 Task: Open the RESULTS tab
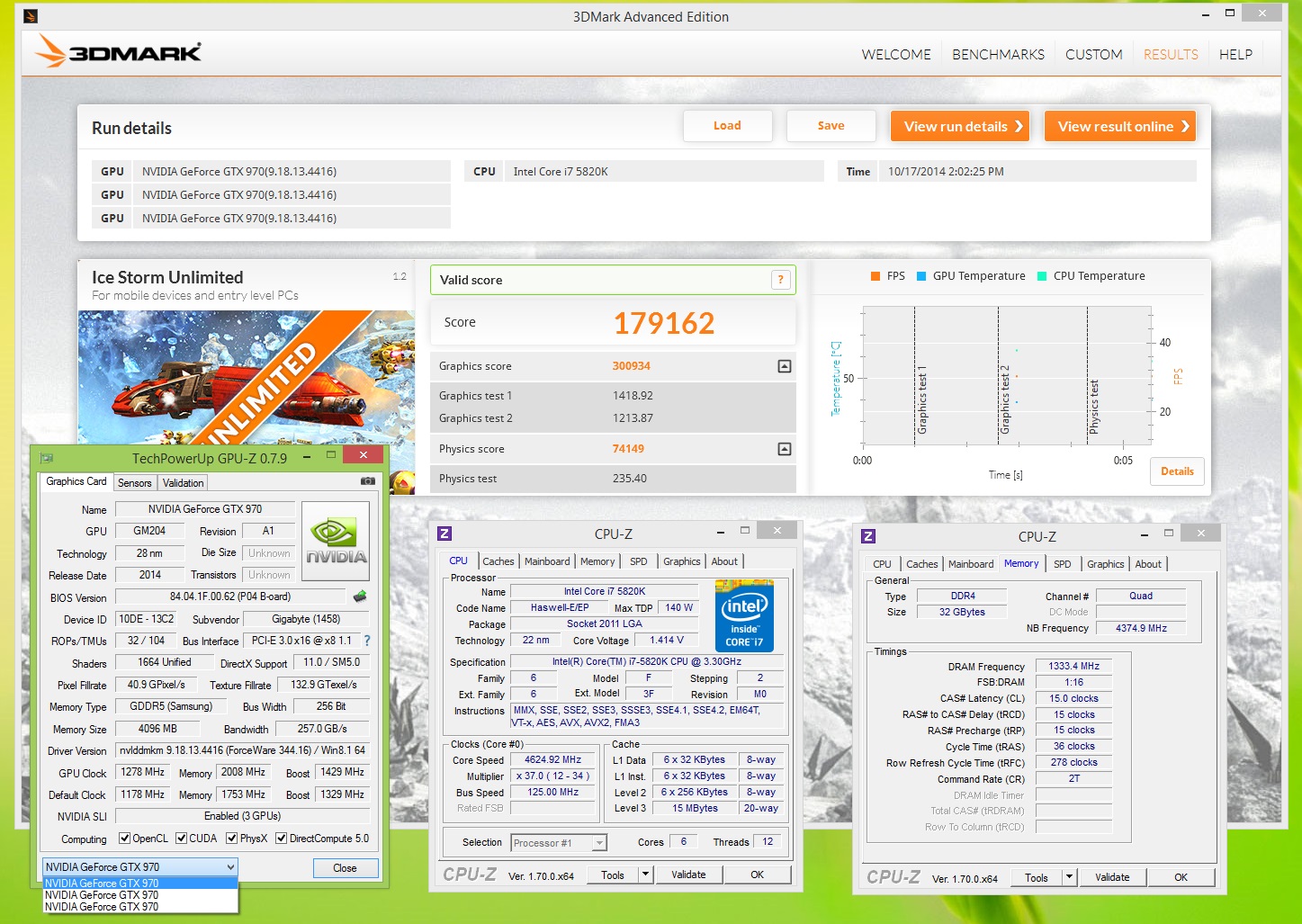(1171, 55)
